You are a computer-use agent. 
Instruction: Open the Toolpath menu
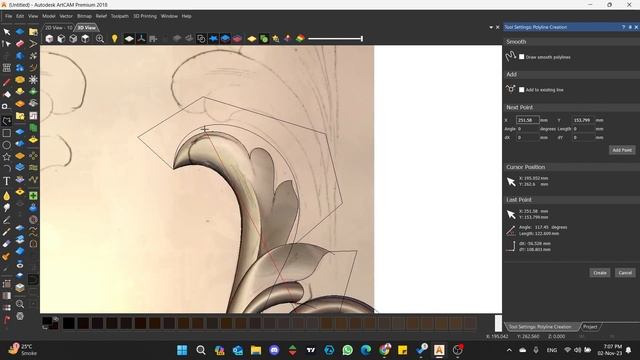(120, 16)
